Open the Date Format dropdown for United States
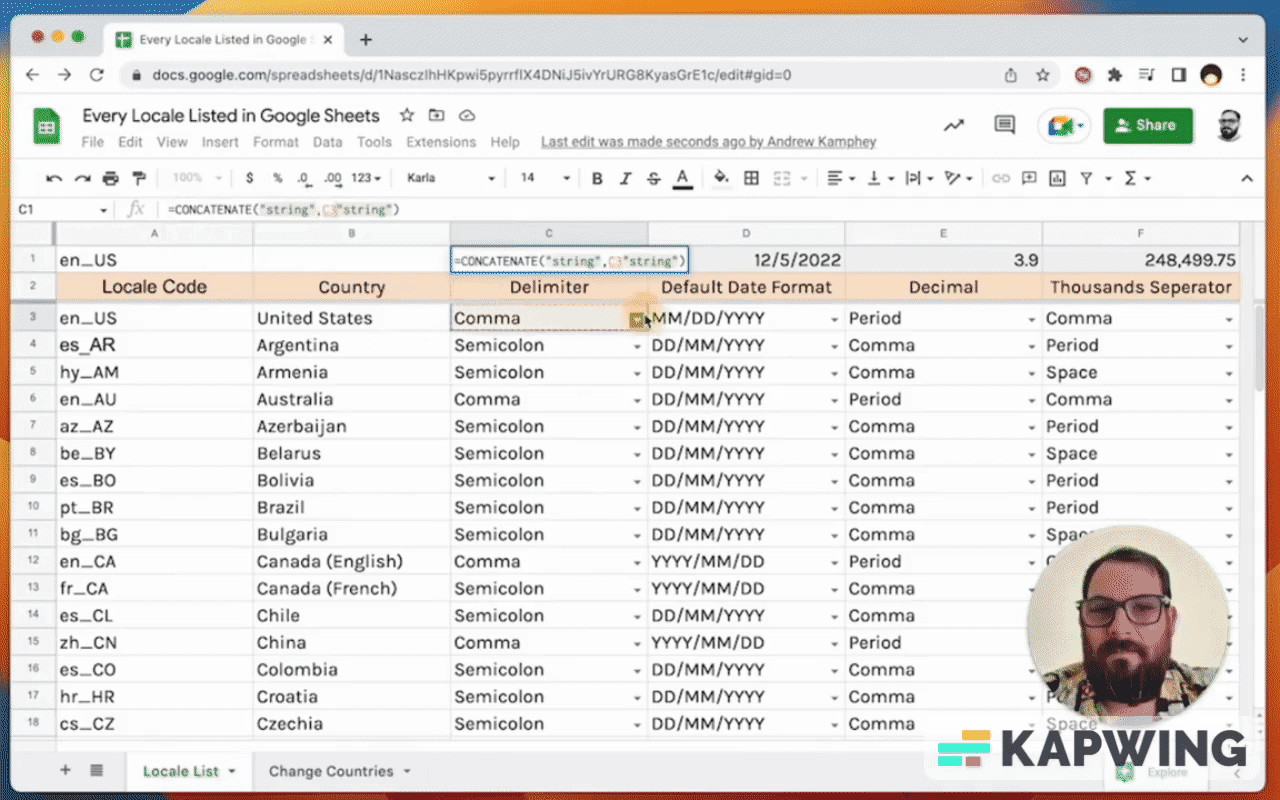The image size is (1280, 800). 835,319
